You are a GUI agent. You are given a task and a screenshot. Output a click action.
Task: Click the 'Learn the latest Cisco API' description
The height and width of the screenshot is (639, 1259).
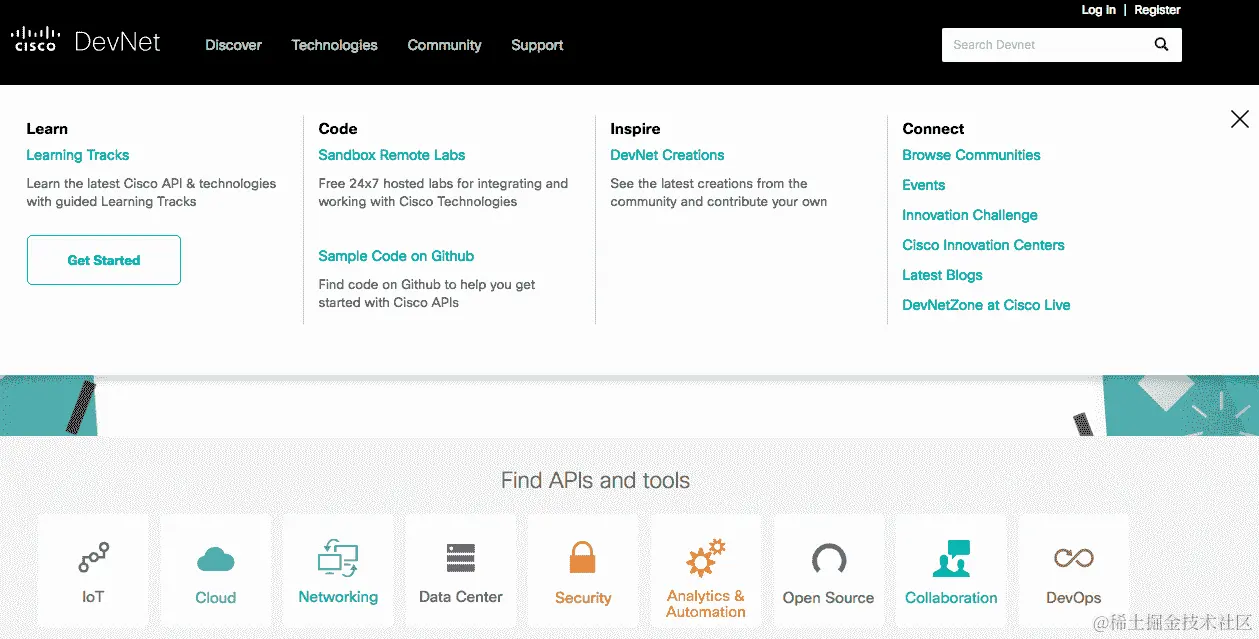151,192
